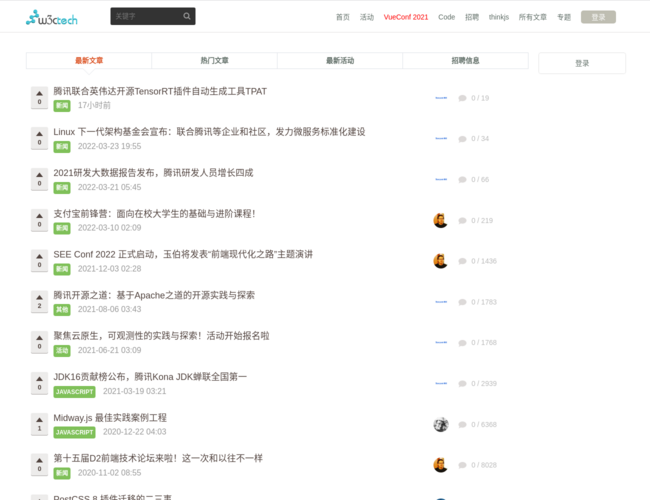Open author avatar for 第十五届D2 article
650x500 pixels.
pyautogui.click(x=441, y=465)
